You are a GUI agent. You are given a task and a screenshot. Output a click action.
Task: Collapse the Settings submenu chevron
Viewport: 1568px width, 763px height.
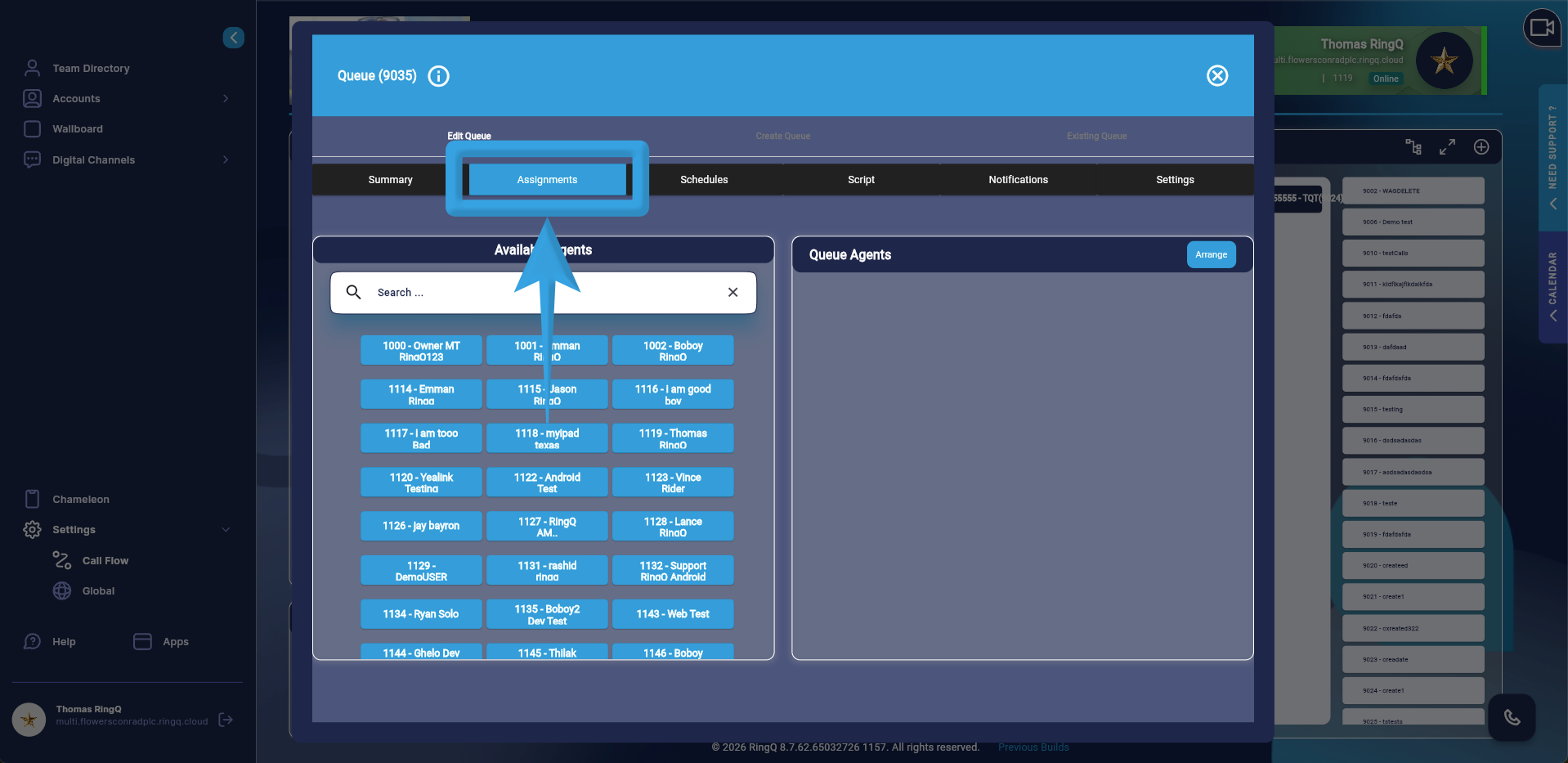click(226, 529)
